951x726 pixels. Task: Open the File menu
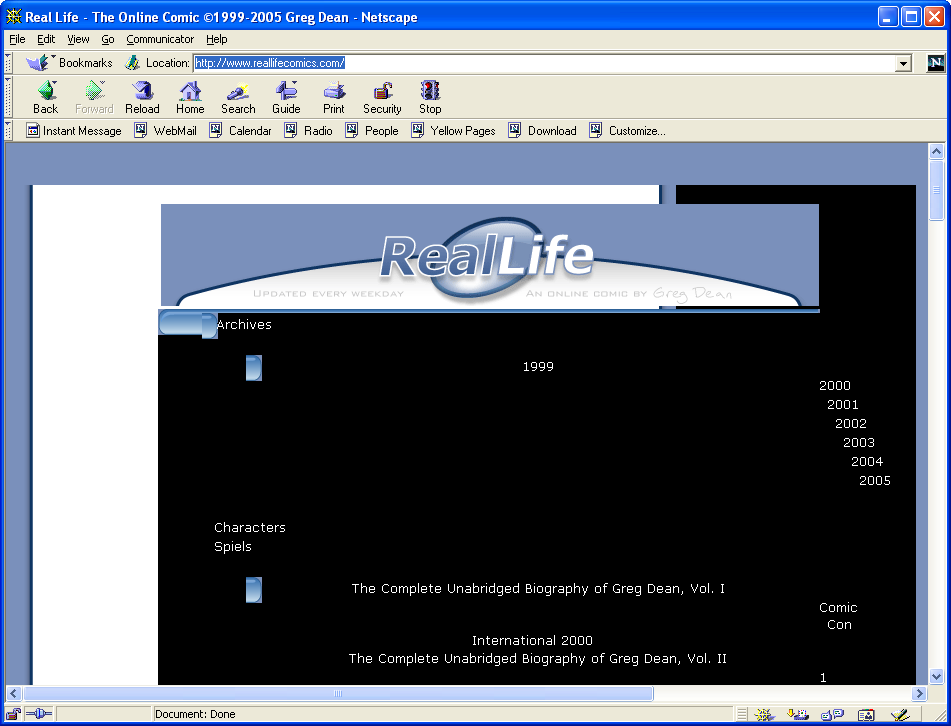[17, 39]
